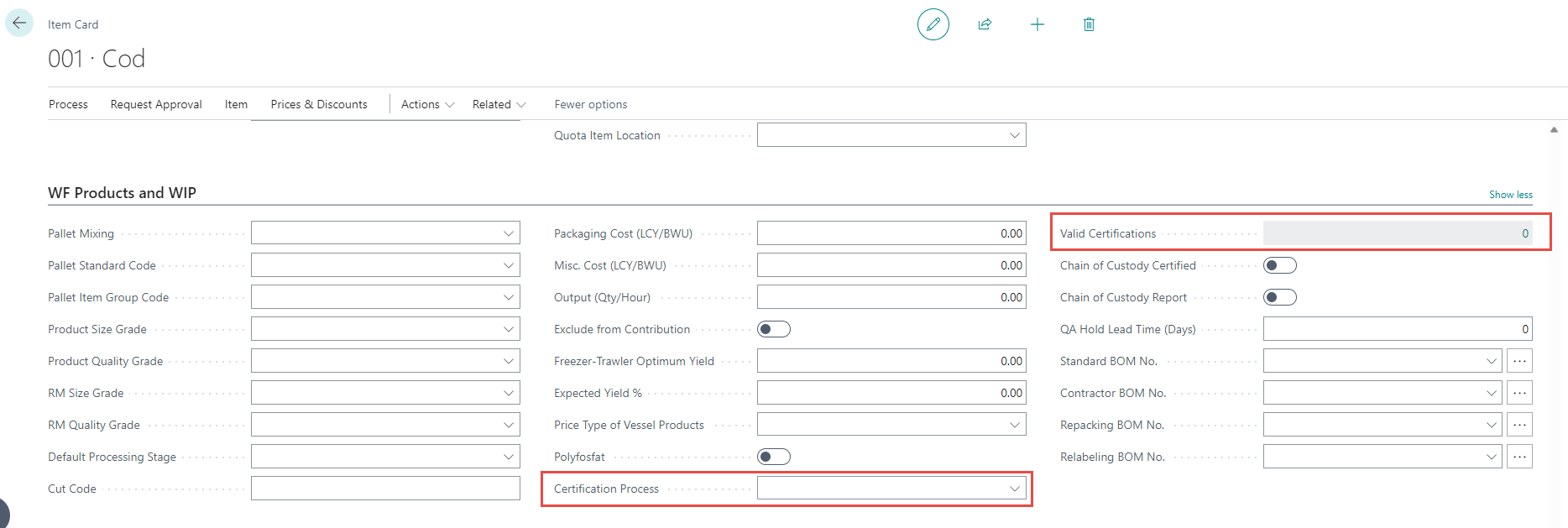Click the plus icon to create new
Screen dimensions: 1568x528
point(1037,24)
